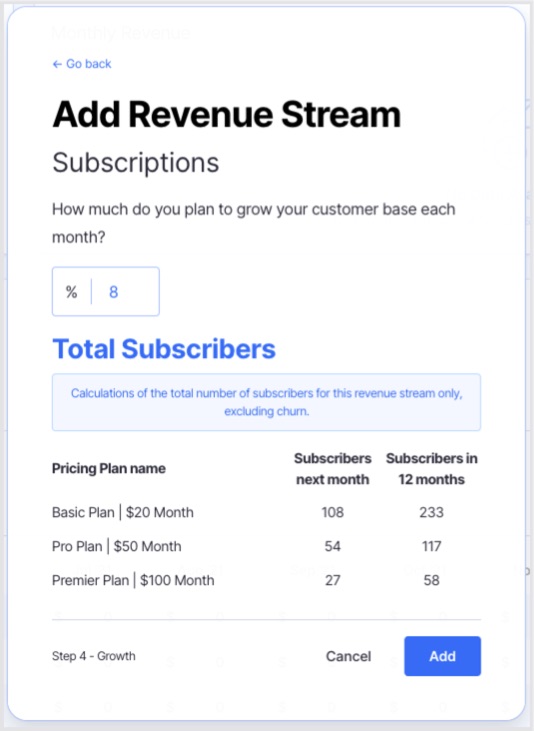Click the Step 4 - Growth label

94,656
